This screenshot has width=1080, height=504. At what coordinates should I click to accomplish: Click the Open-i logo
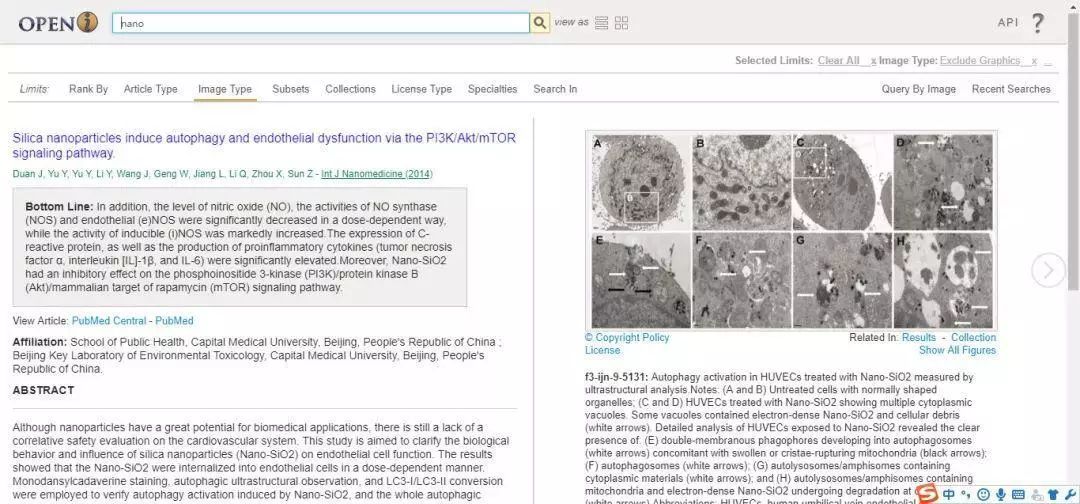click(x=58, y=23)
